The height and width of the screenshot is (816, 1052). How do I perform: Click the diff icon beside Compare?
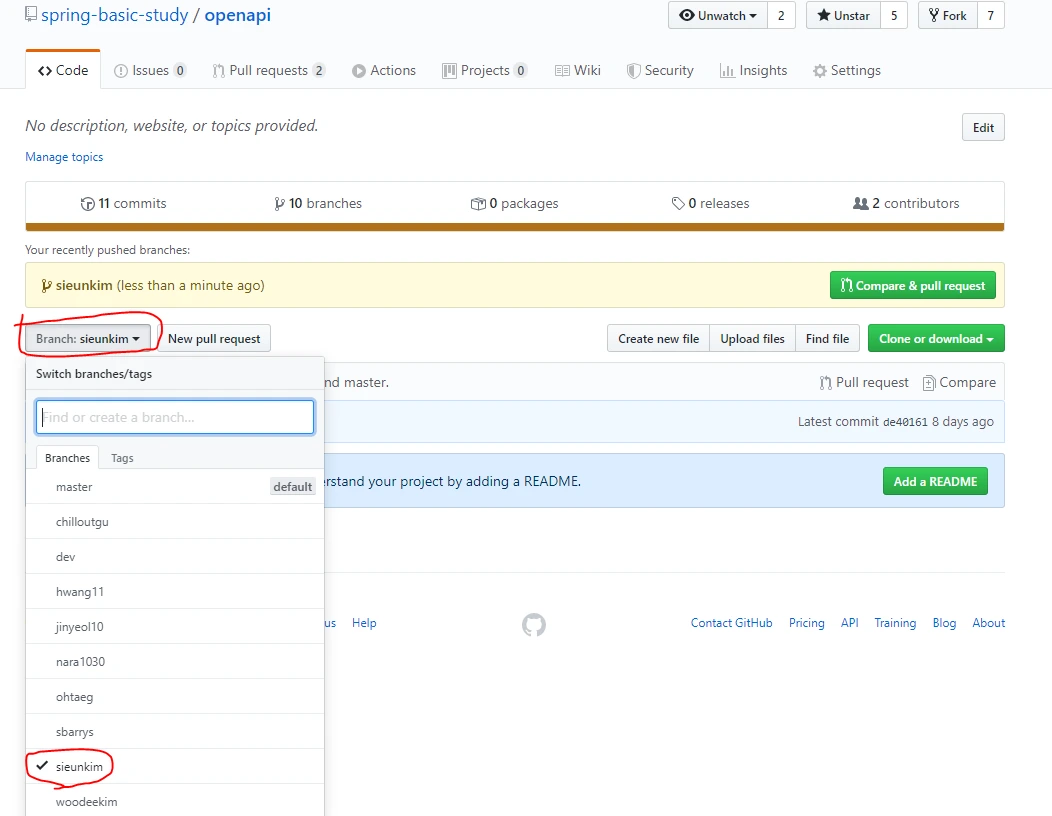tap(929, 383)
